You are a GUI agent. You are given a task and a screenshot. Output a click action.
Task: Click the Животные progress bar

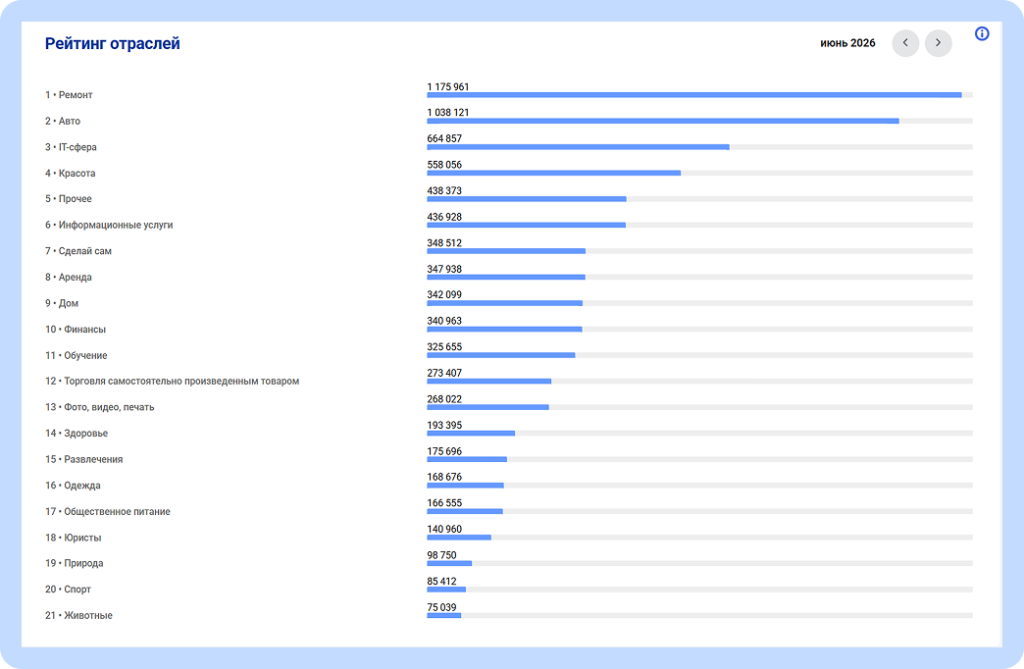(699, 615)
